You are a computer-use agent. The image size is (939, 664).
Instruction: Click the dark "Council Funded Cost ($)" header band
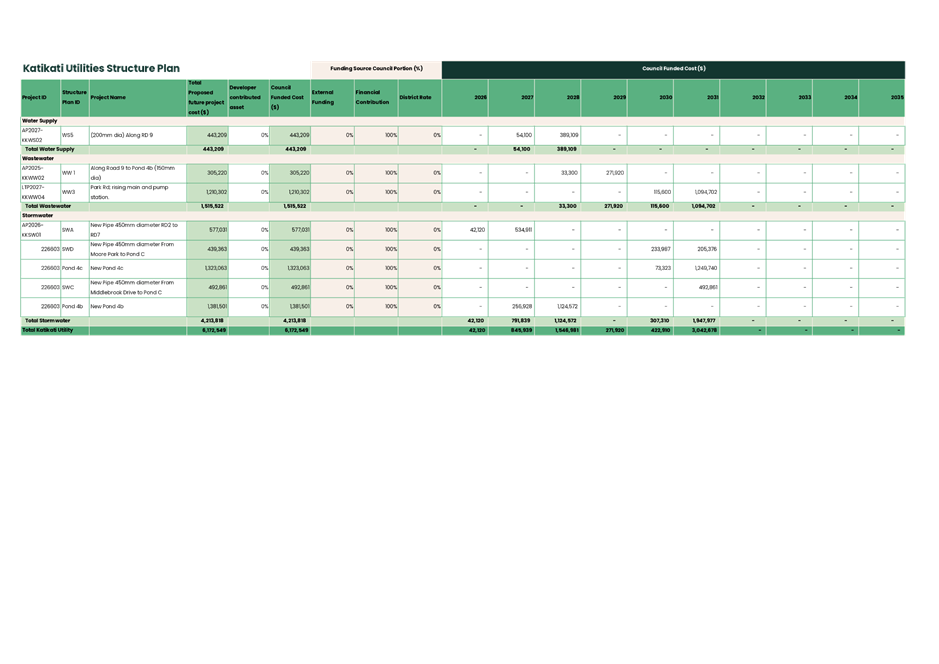pyautogui.click(x=674, y=70)
